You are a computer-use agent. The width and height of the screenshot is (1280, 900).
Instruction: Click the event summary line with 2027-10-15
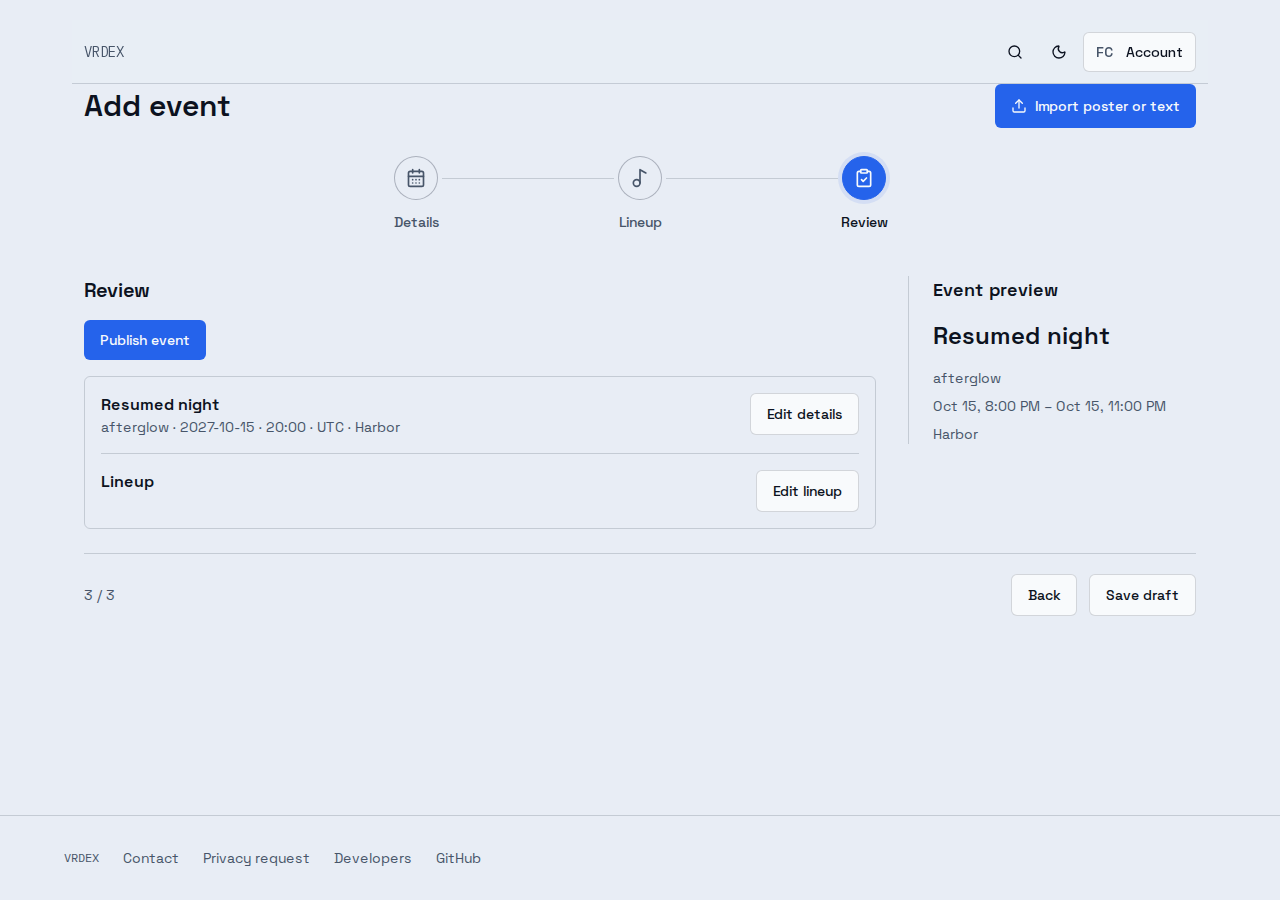(250, 427)
